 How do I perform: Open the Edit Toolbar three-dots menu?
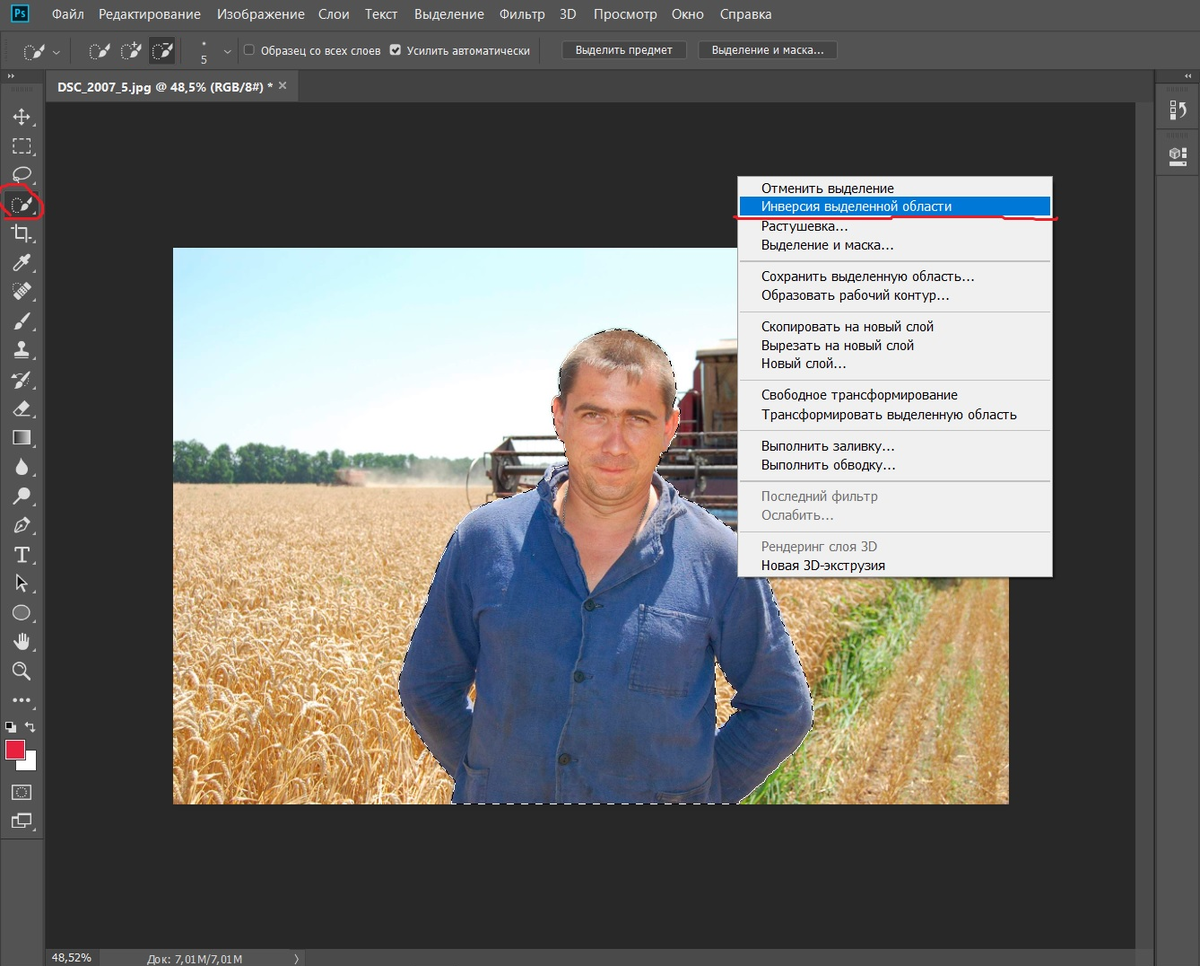click(21, 701)
